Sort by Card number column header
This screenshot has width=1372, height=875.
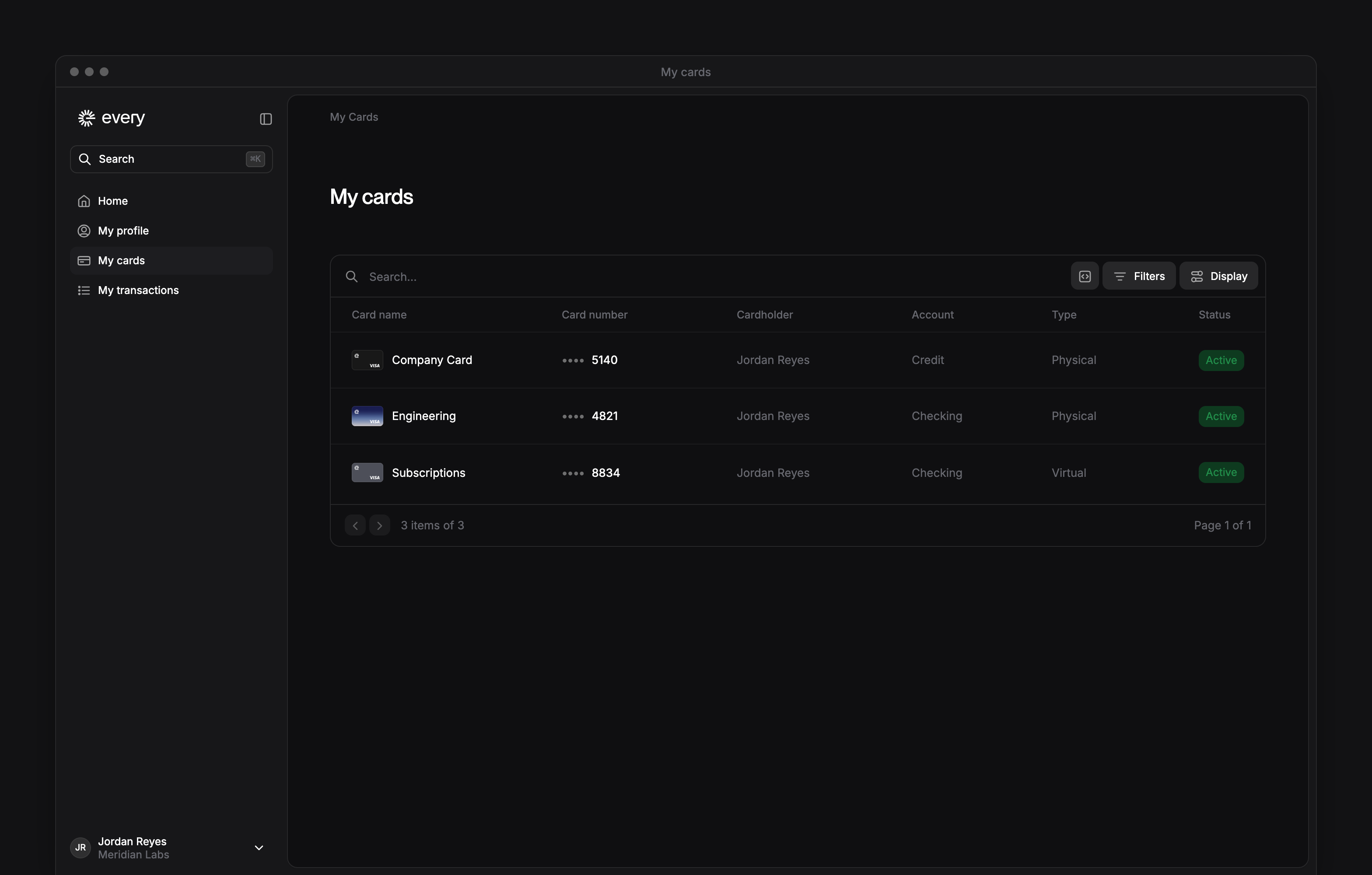[594, 315]
